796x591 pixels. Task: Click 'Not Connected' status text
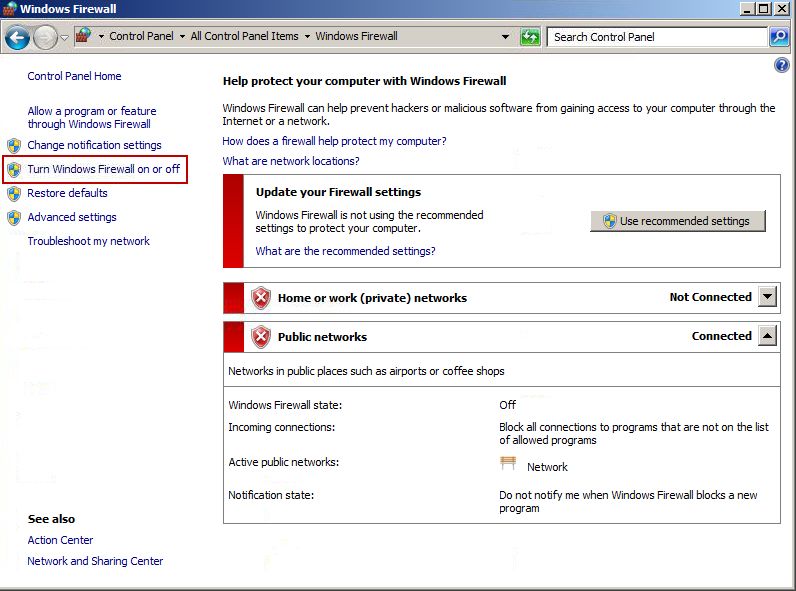(x=710, y=297)
